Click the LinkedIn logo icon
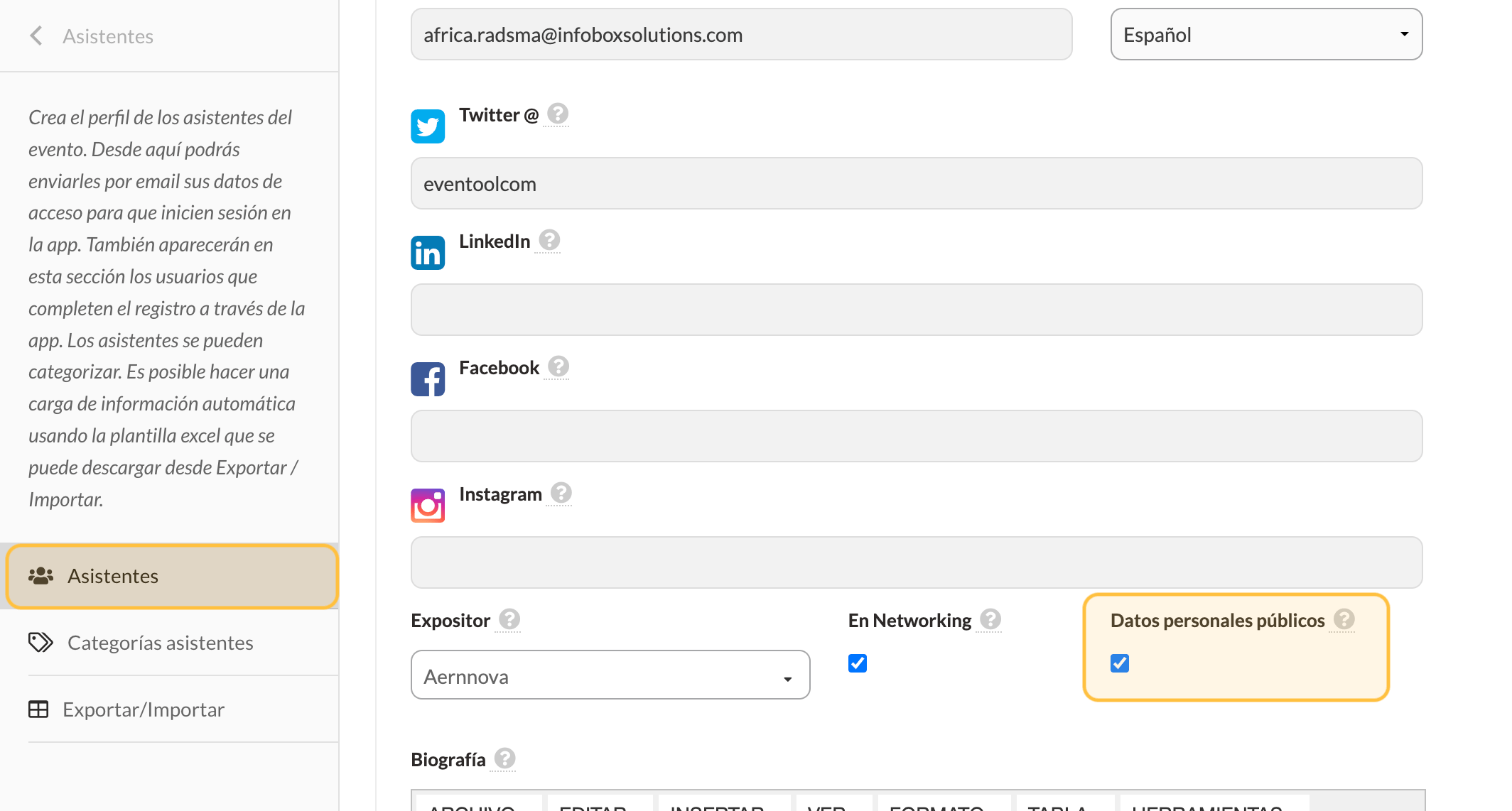Image resolution: width=1512 pixels, height=811 pixels. click(428, 253)
